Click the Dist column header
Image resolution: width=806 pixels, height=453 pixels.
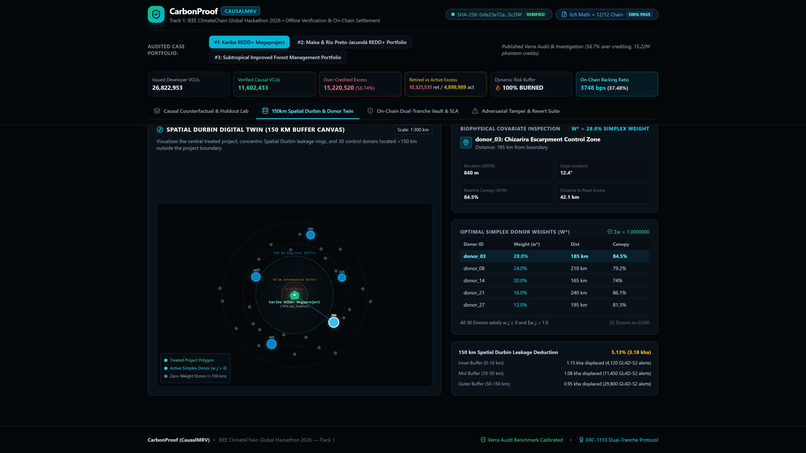click(x=575, y=244)
